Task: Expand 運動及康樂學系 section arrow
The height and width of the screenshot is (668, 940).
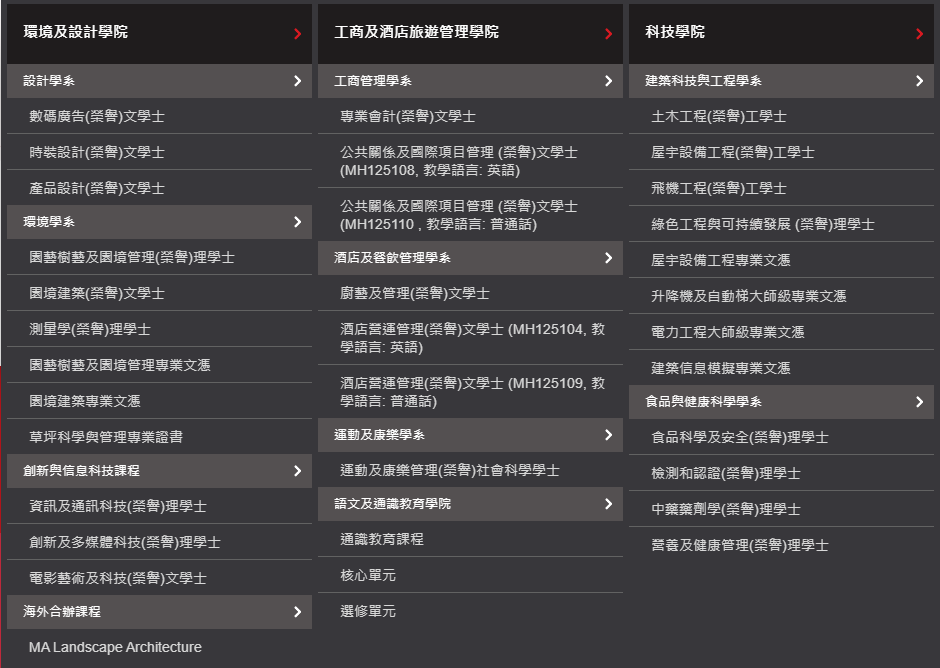Action: 608,435
